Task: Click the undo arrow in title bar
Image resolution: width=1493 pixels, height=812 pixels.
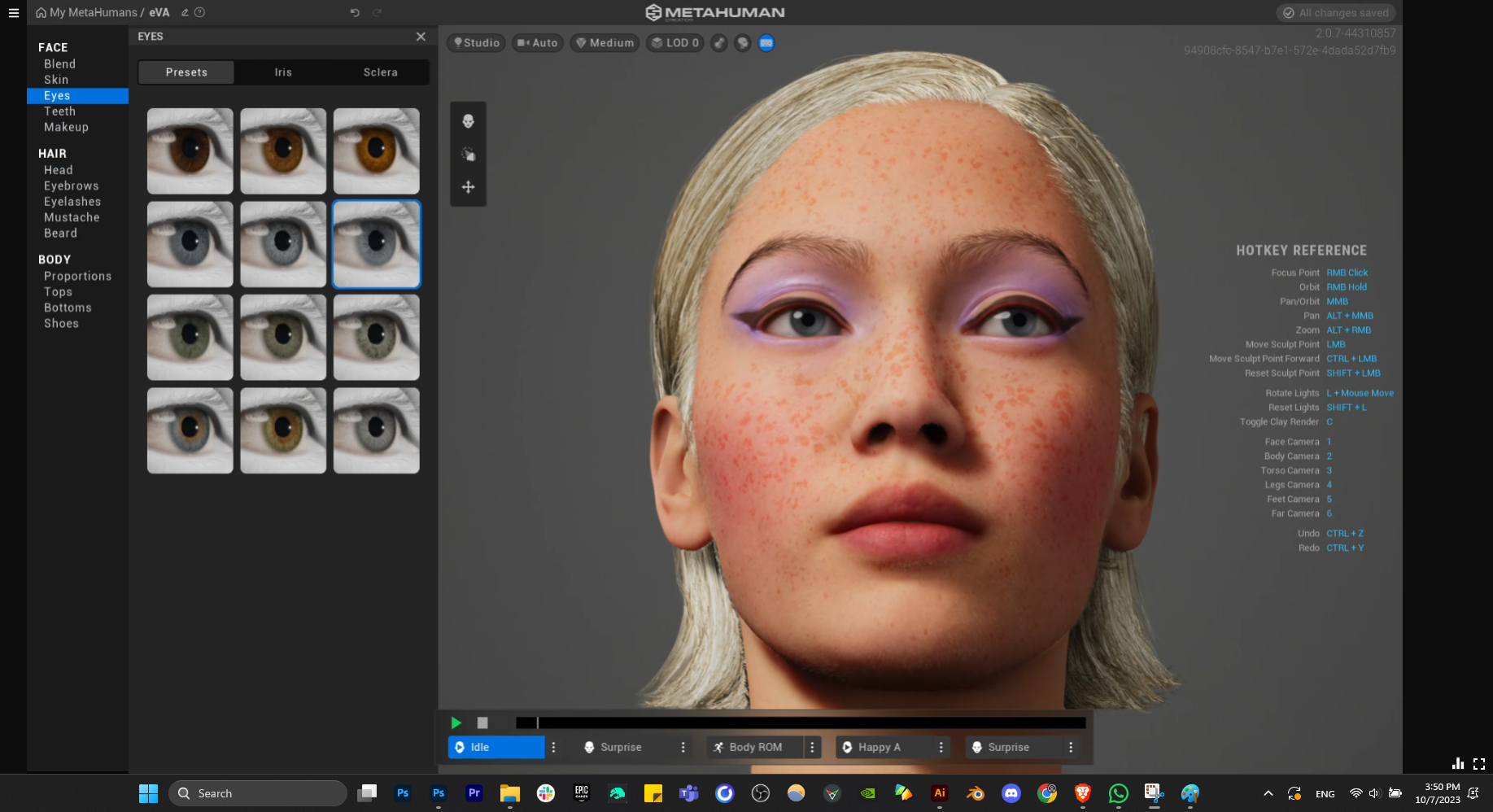Action: point(355,13)
